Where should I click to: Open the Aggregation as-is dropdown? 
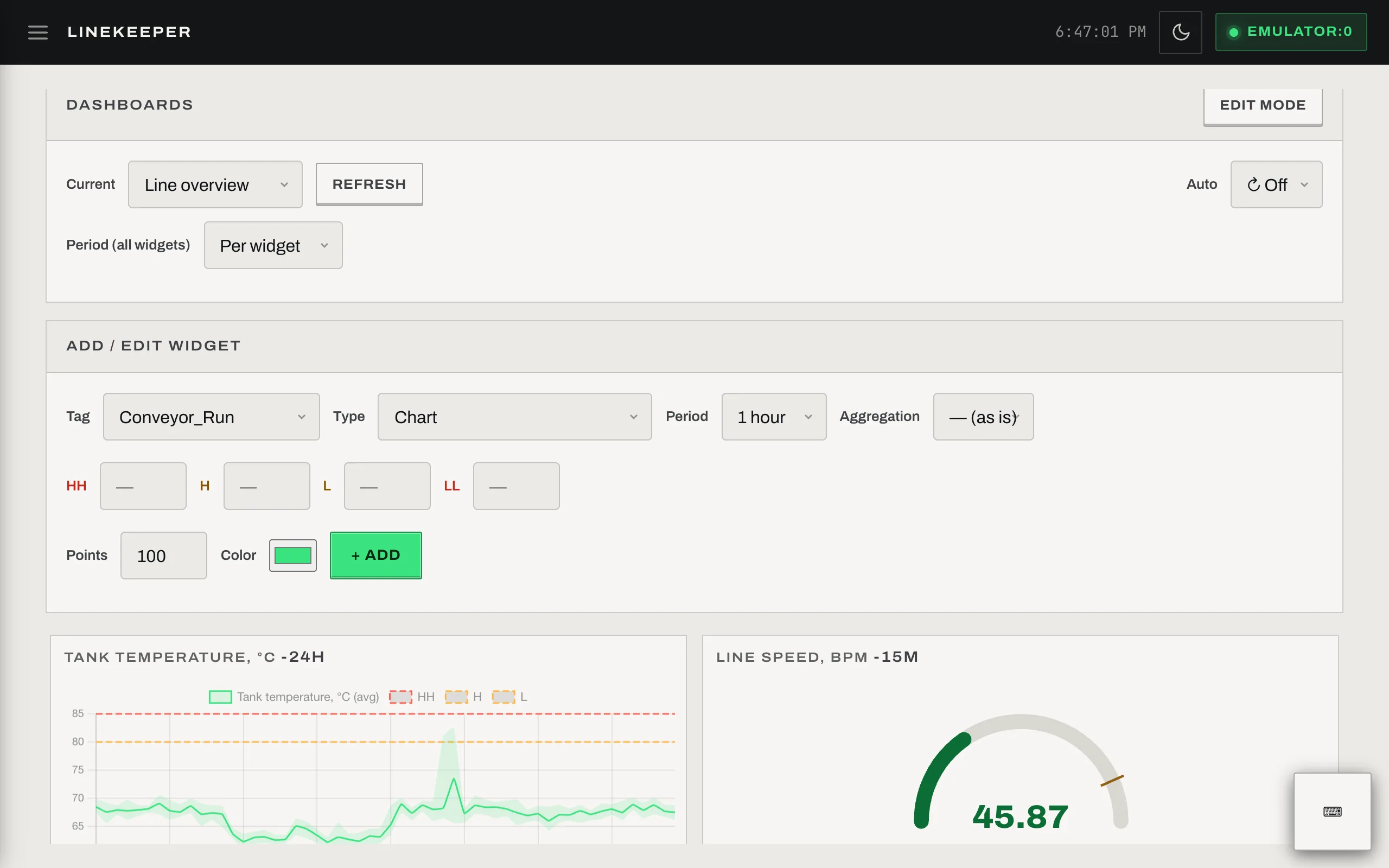[983, 417]
